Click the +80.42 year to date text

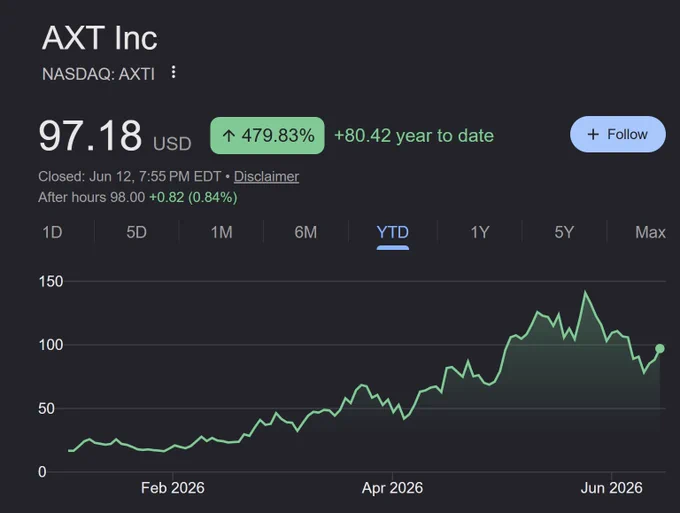click(x=414, y=136)
